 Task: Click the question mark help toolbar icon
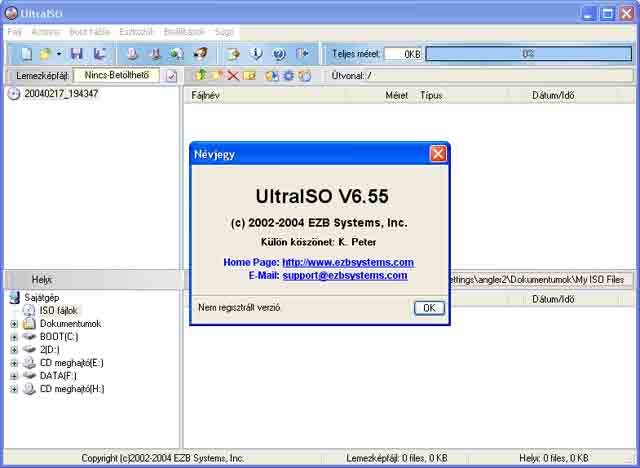(x=280, y=54)
